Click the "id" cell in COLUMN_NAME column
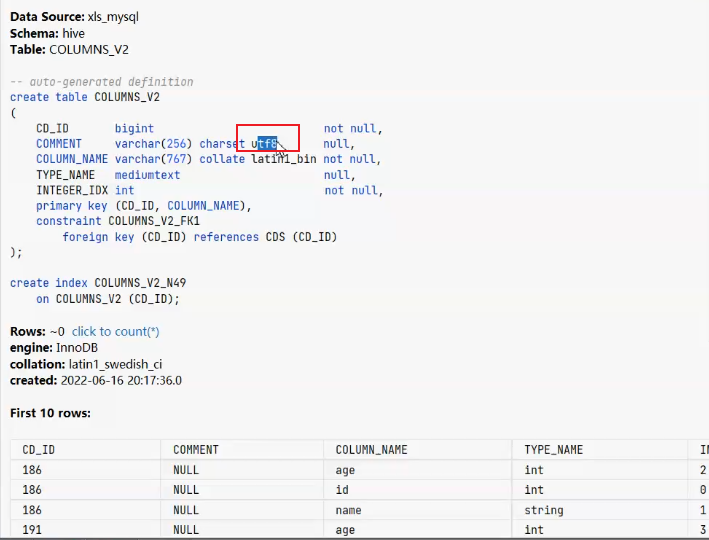This screenshot has height=540, width=709. click(342, 490)
